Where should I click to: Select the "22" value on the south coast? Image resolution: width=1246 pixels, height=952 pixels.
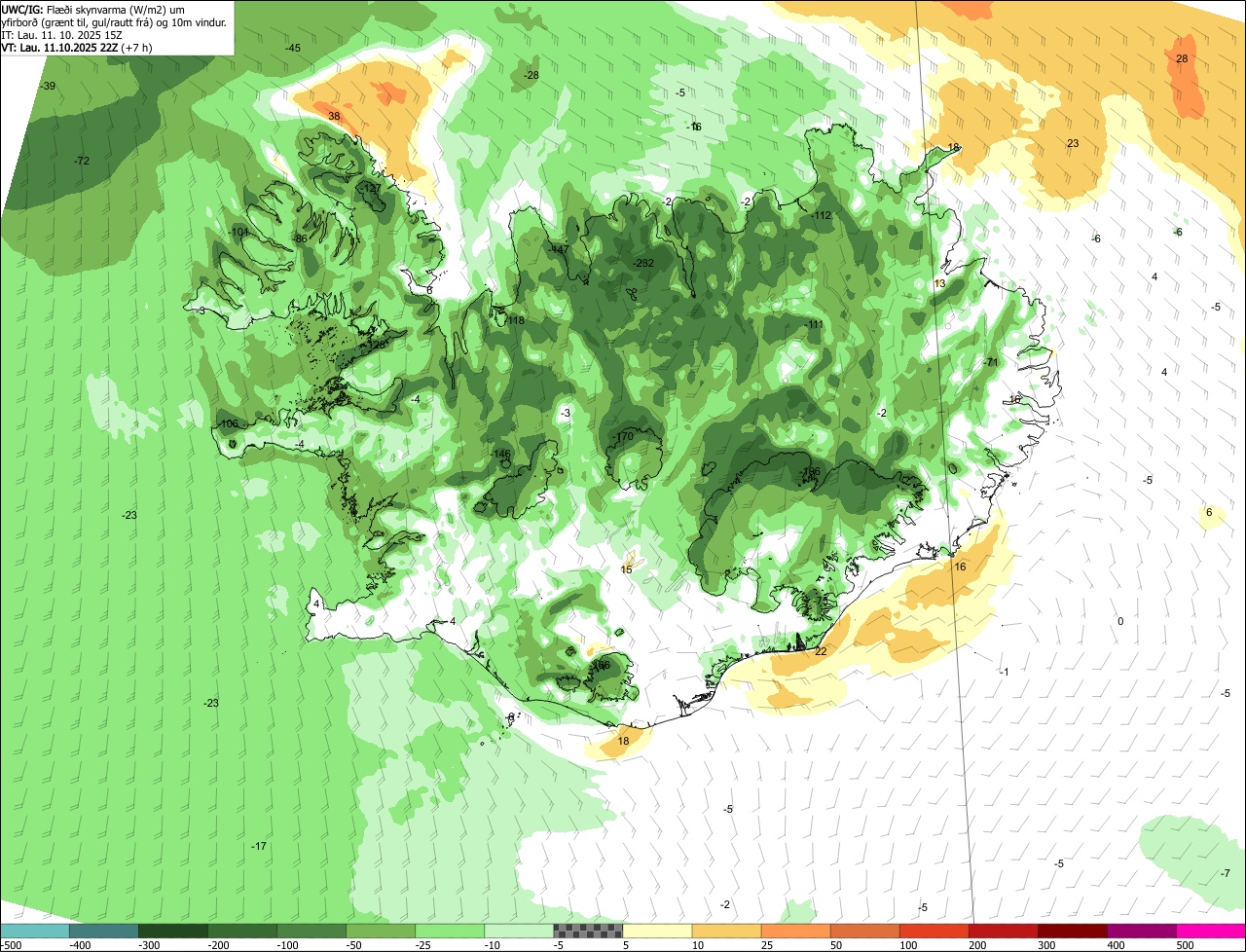(821, 651)
